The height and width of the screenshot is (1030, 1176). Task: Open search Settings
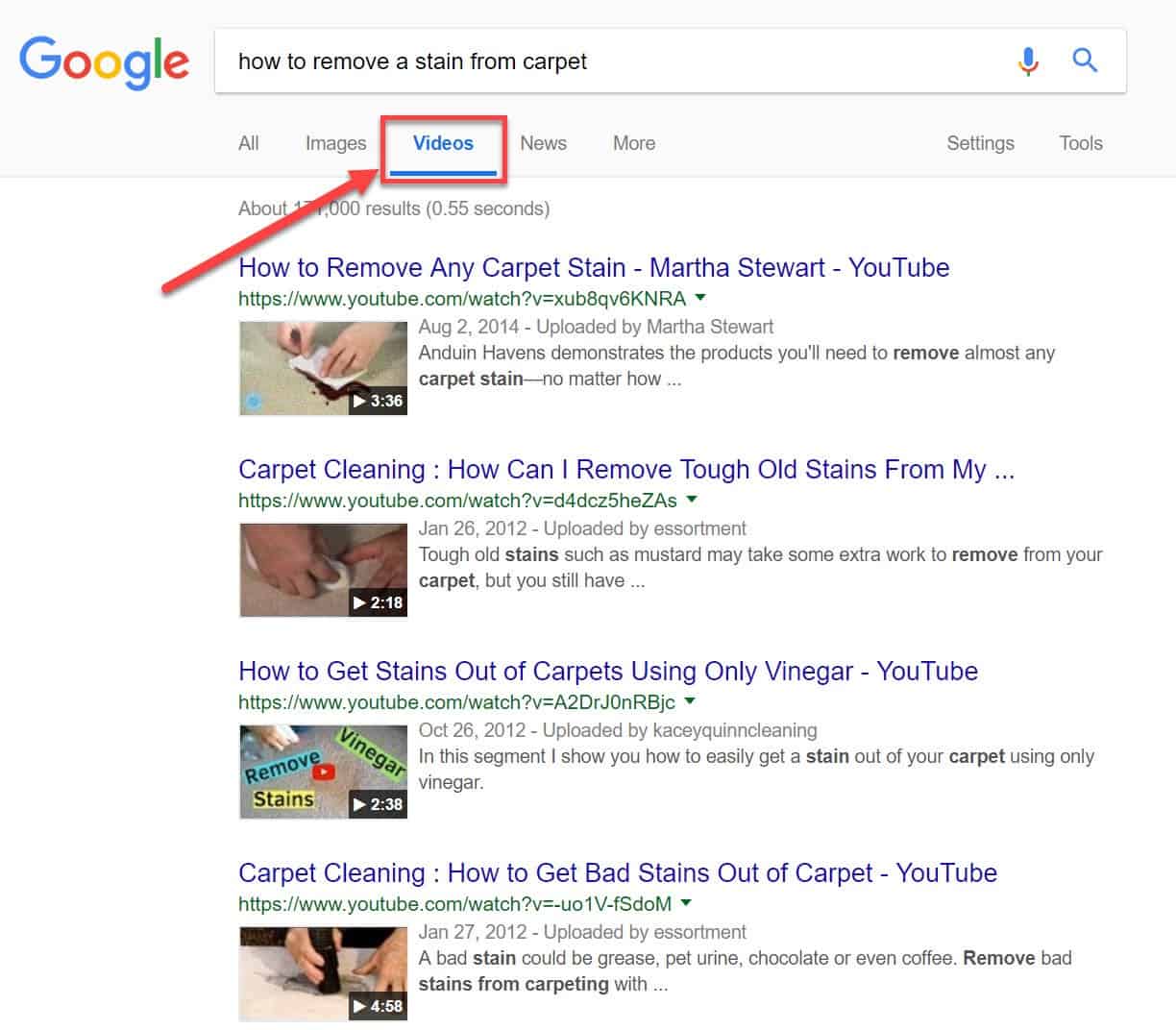980,143
